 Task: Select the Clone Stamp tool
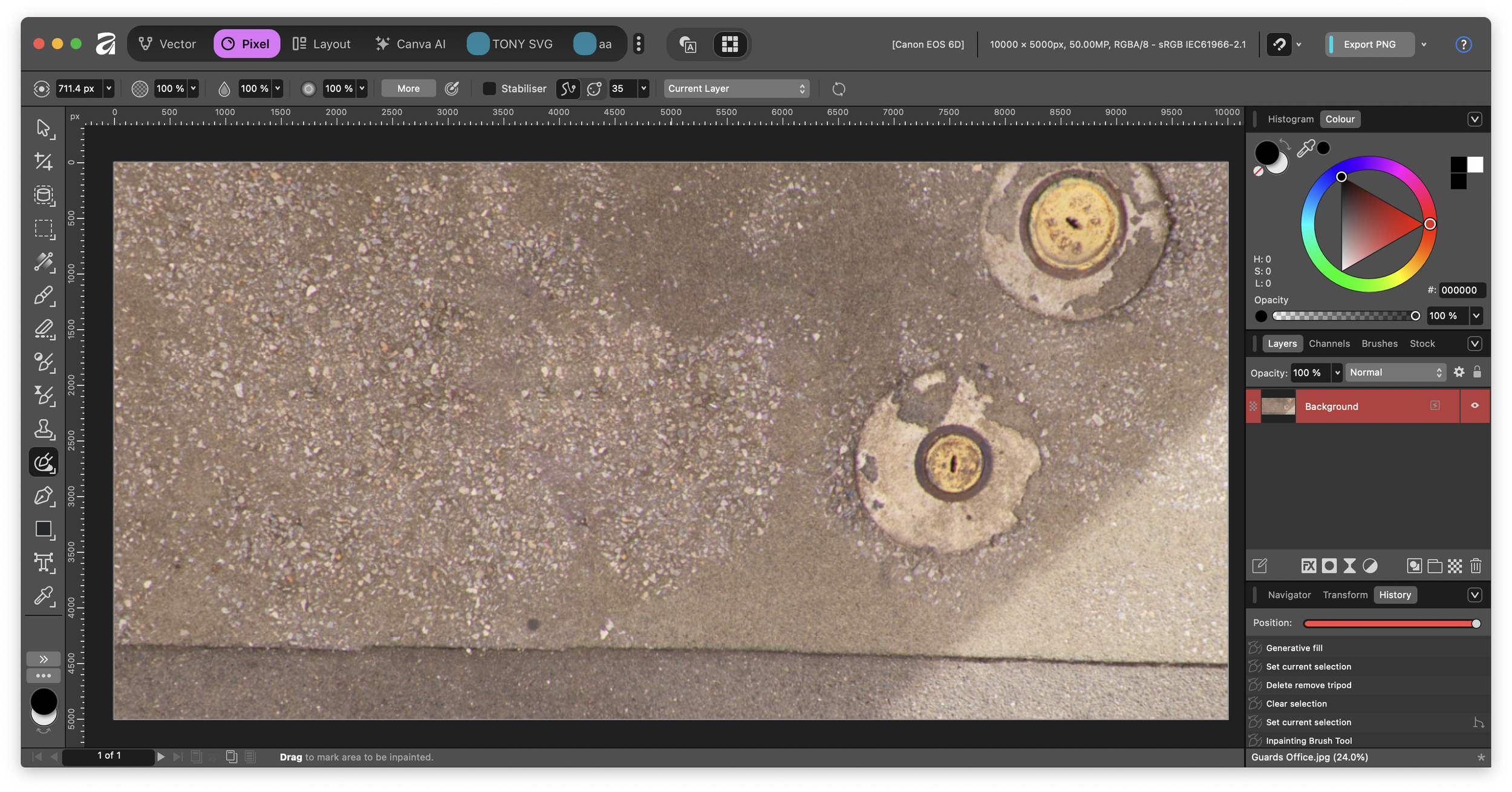[43, 429]
